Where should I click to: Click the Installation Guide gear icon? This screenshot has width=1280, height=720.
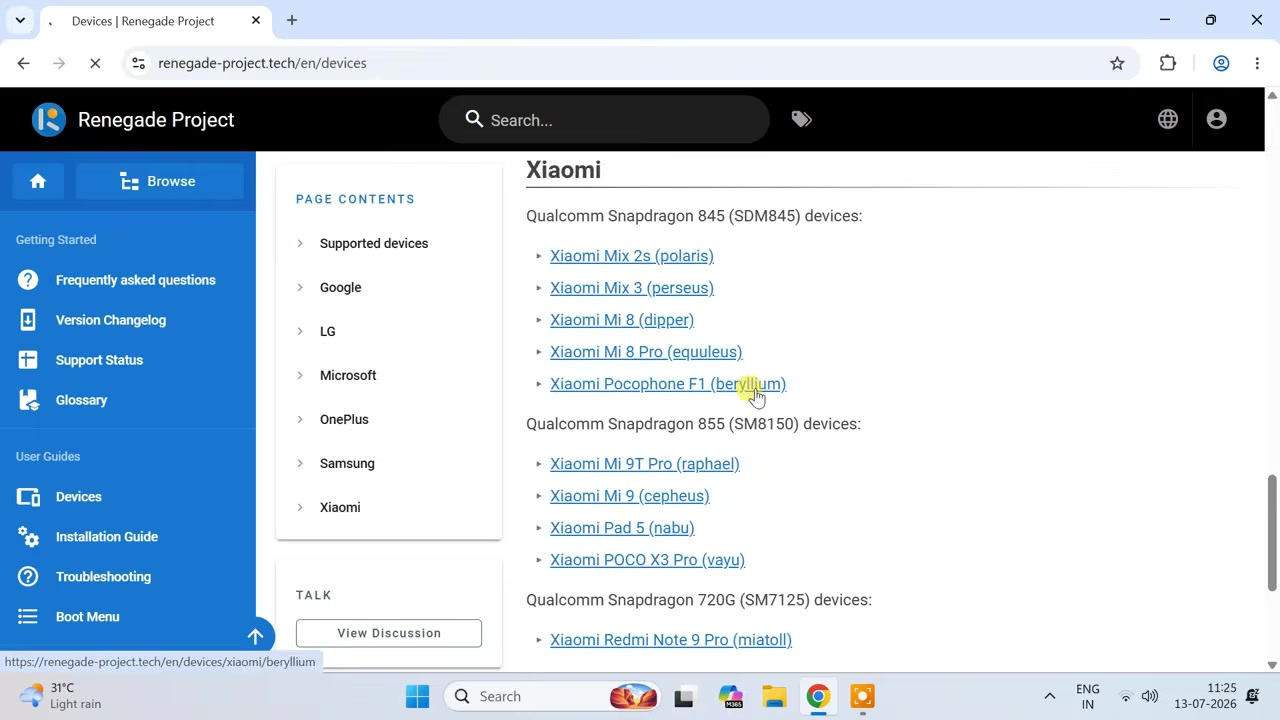pyautogui.click(x=28, y=537)
